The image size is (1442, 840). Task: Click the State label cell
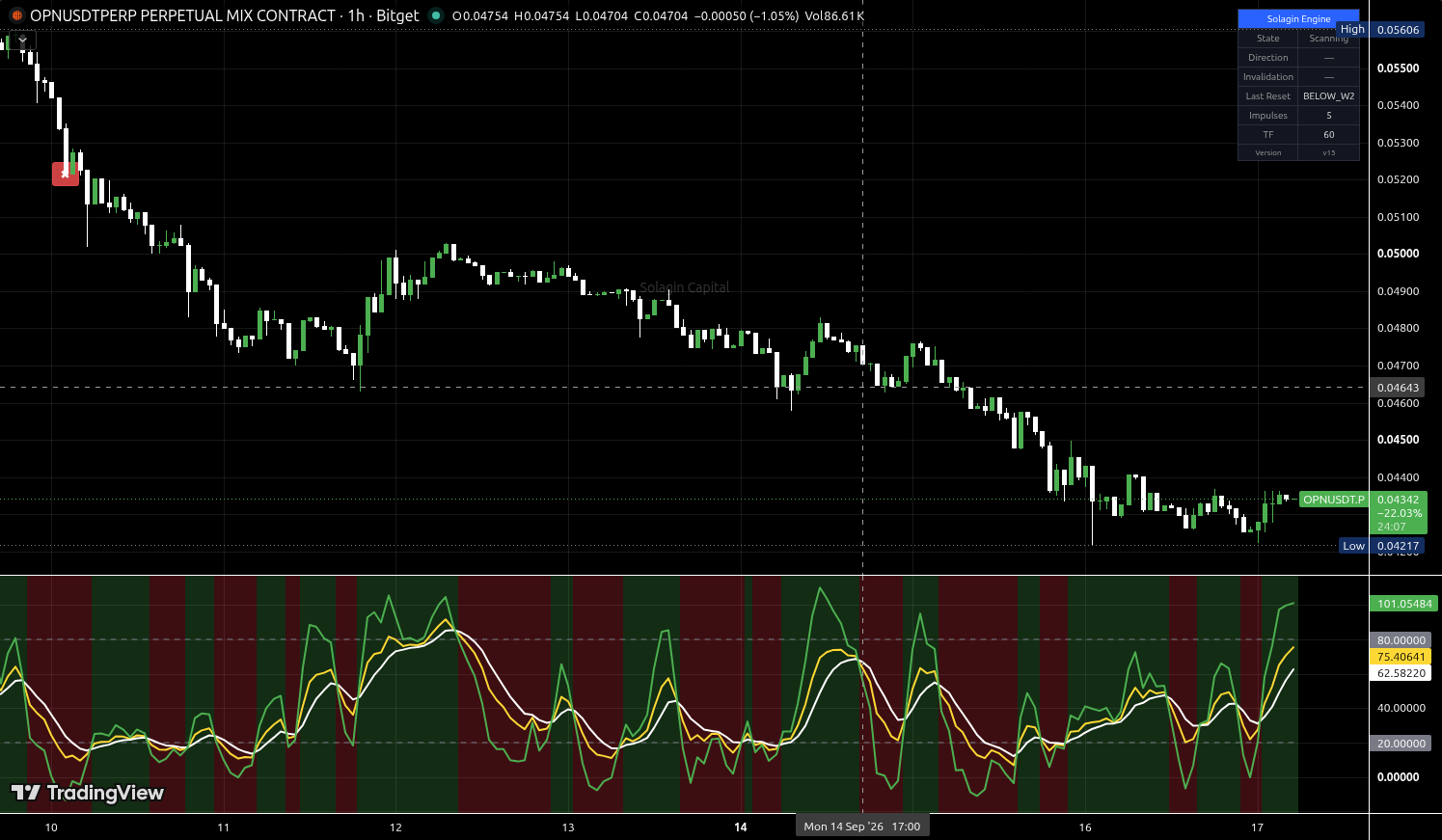[x=1268, y=39]
